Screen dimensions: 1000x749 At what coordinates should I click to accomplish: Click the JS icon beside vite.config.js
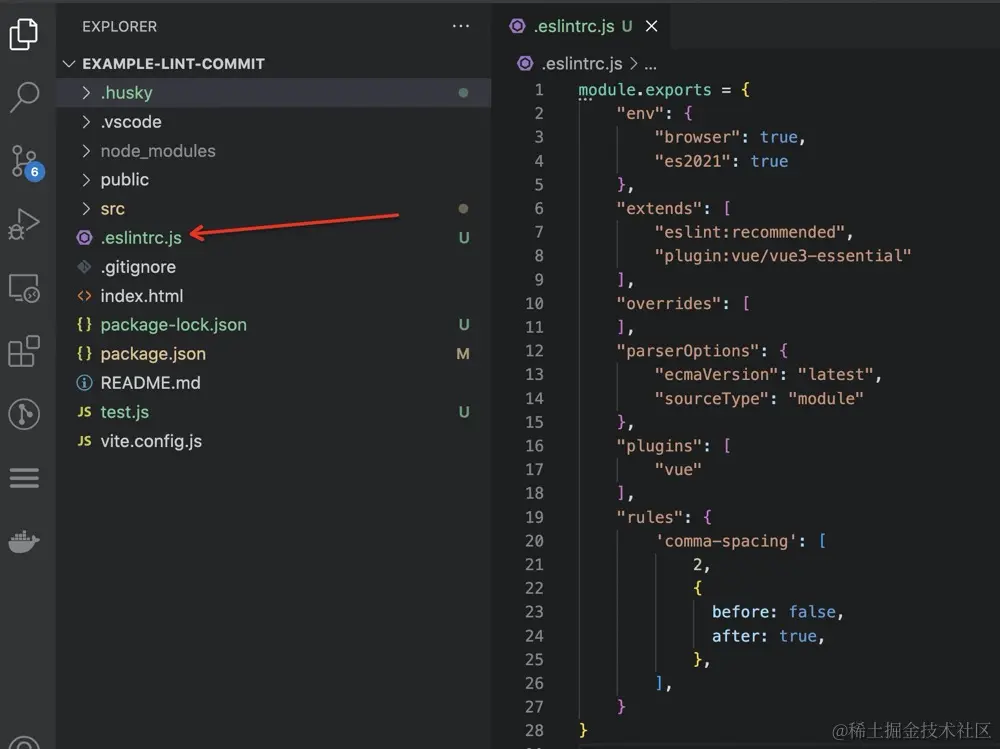[x=84, y=441]
